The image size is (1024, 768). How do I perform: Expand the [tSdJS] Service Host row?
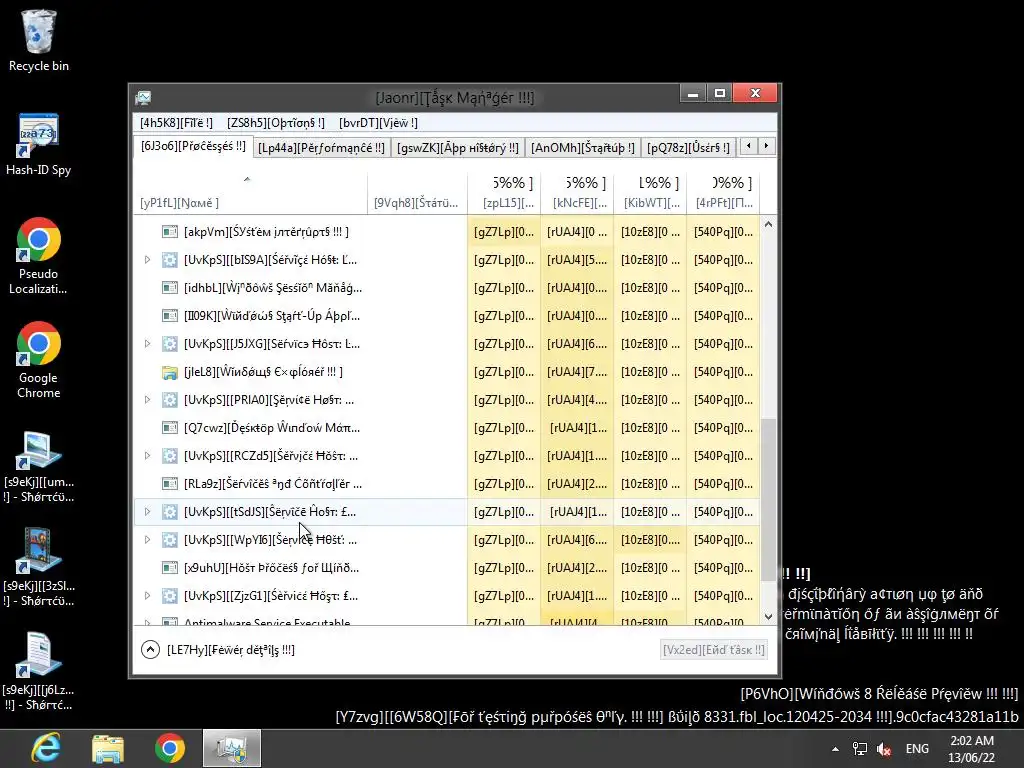point(148,512)
